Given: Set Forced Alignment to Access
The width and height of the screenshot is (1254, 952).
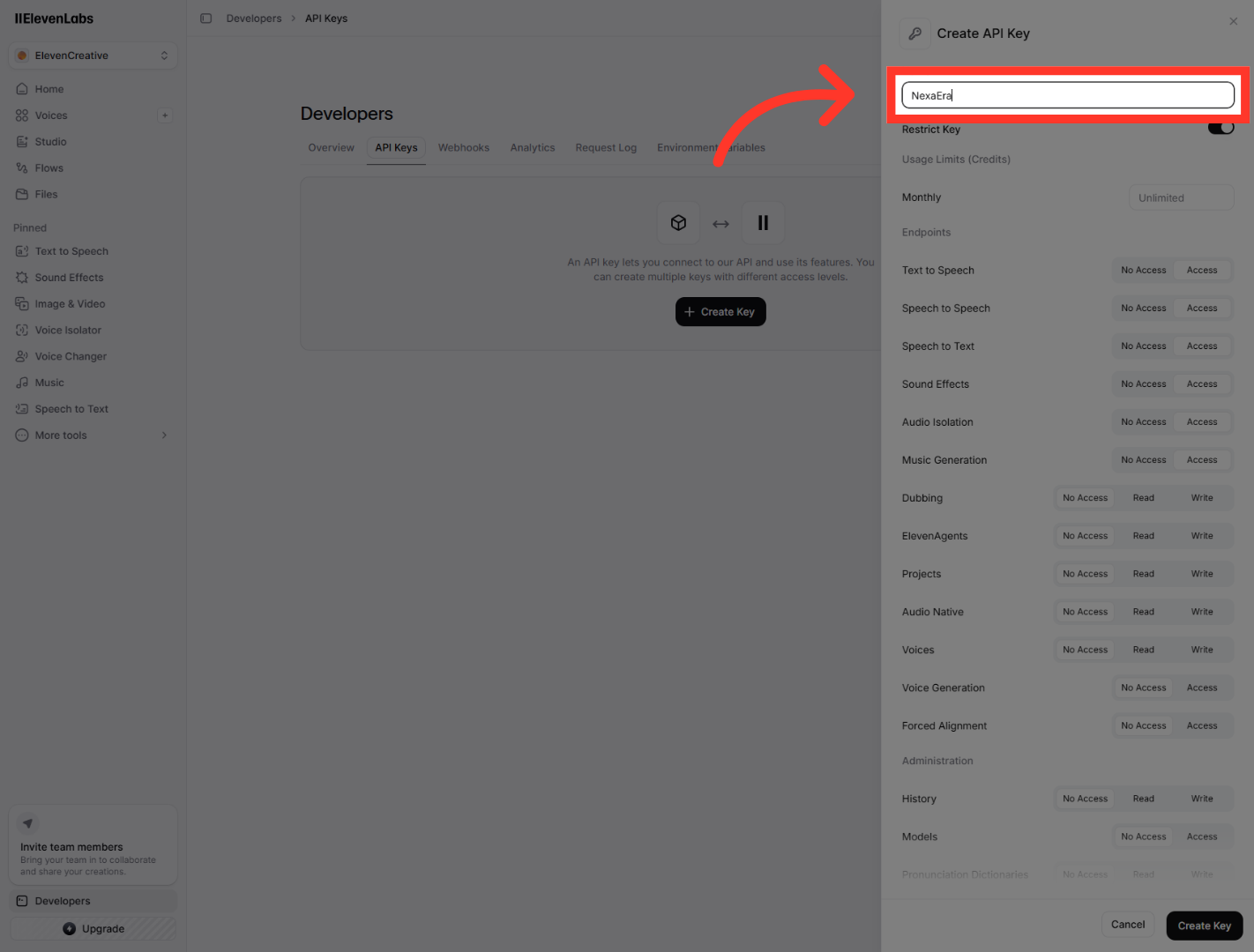Looking at the screenshot, I should [x=1202, y=725].
